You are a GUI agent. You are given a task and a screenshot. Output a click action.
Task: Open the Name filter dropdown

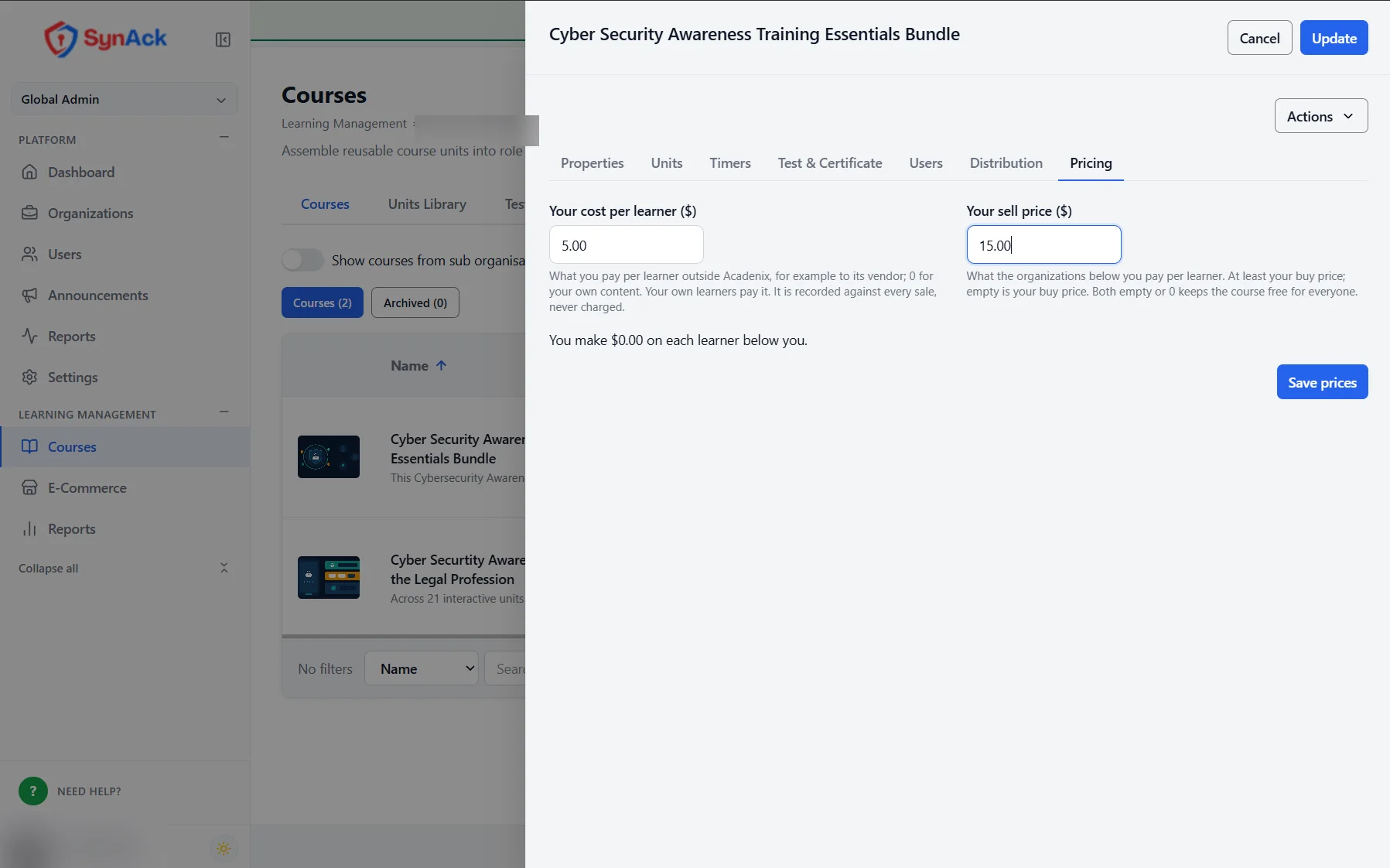point(422,668)
